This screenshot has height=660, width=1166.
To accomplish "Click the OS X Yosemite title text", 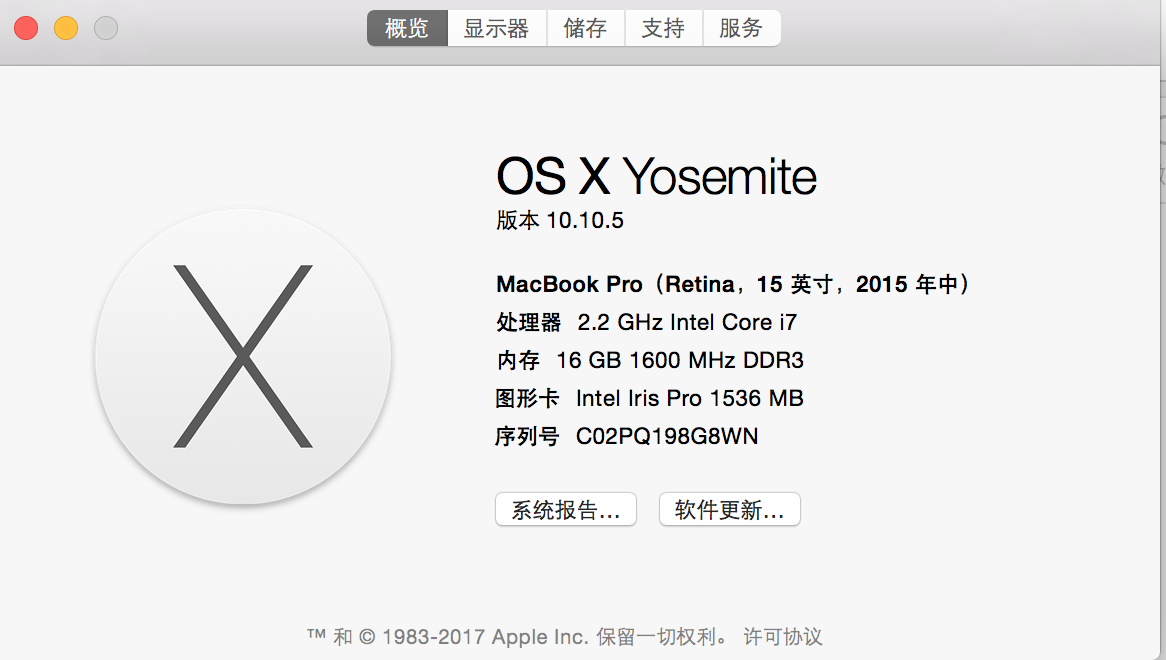I will [656, 177].
